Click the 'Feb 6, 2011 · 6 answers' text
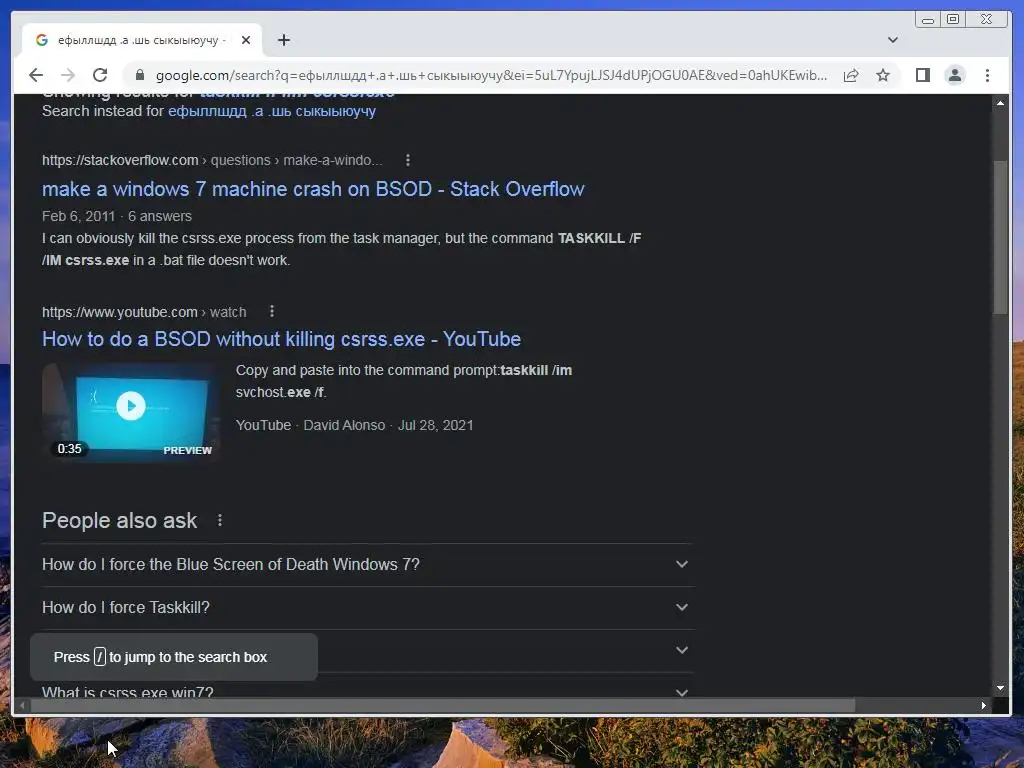This screenshot has height=768, width=1024. 117,216
